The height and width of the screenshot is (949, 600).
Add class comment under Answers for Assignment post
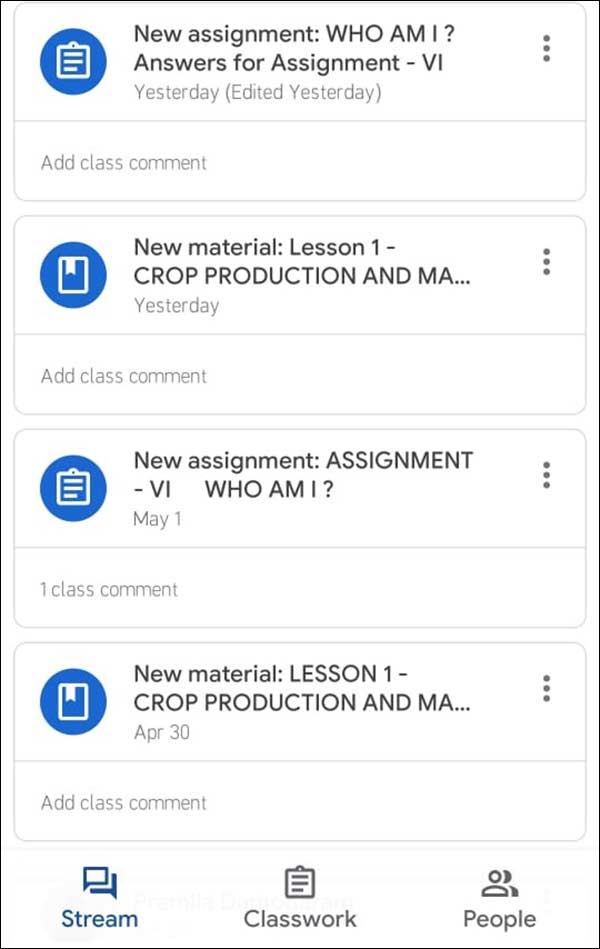(x=124, y=162)
